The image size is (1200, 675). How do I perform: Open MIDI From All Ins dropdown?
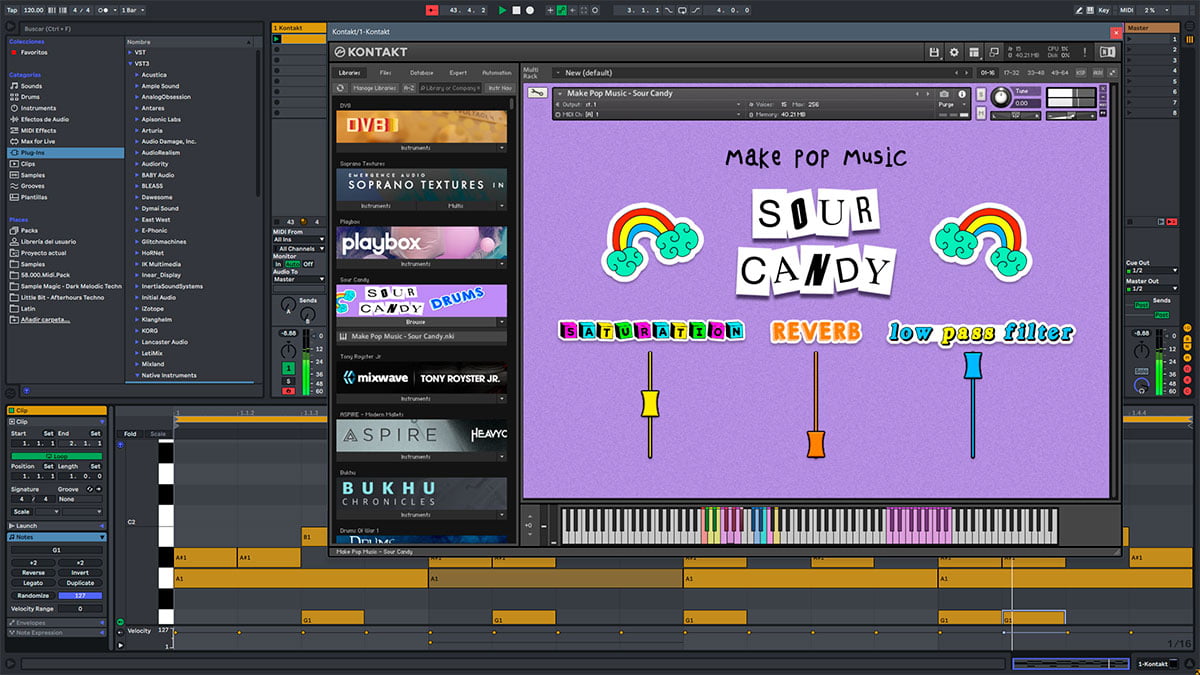coord(298,240)
